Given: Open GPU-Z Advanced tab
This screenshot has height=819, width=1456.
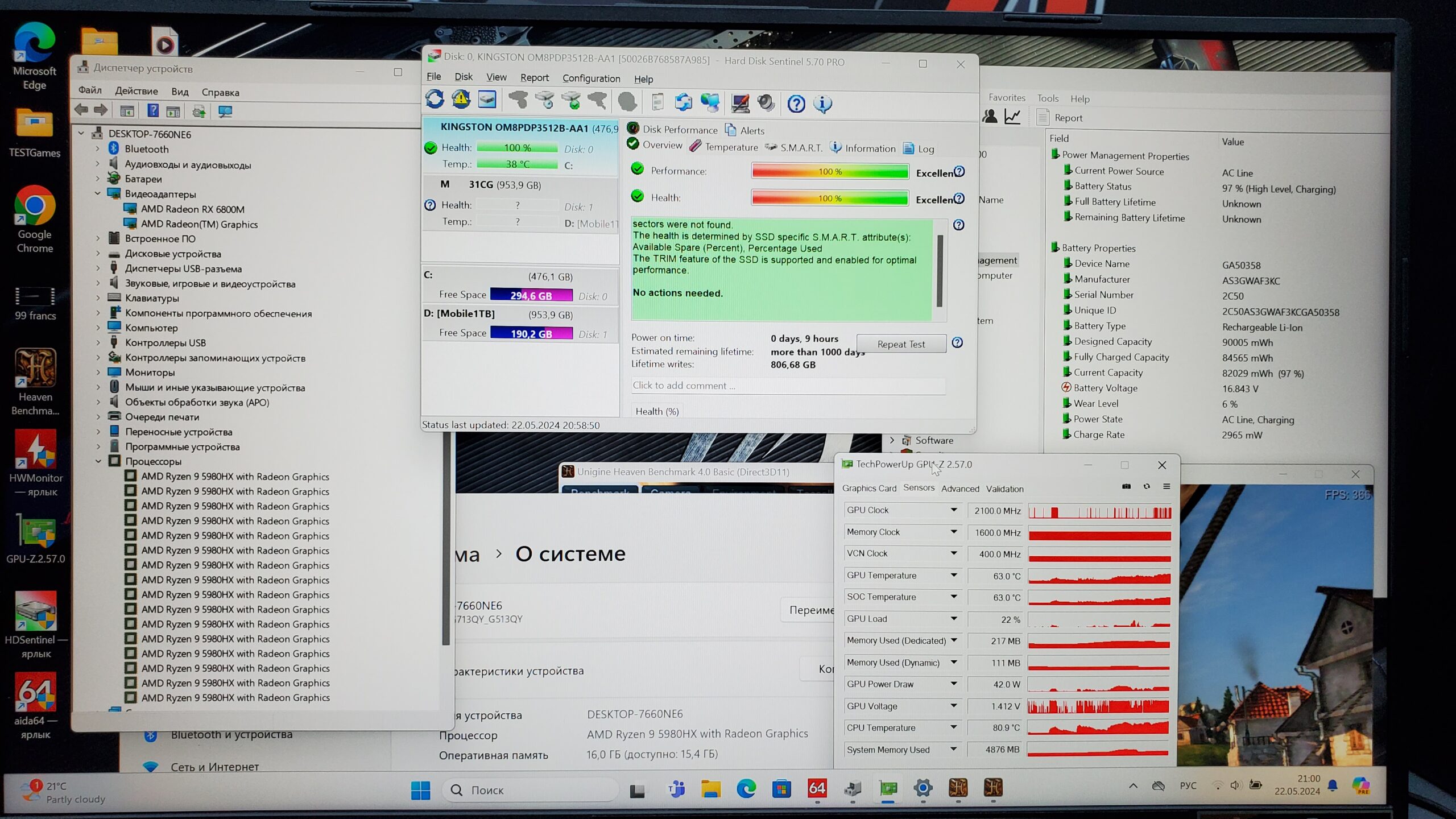Looking at the screenshot, I should click(x=960, y=489).
